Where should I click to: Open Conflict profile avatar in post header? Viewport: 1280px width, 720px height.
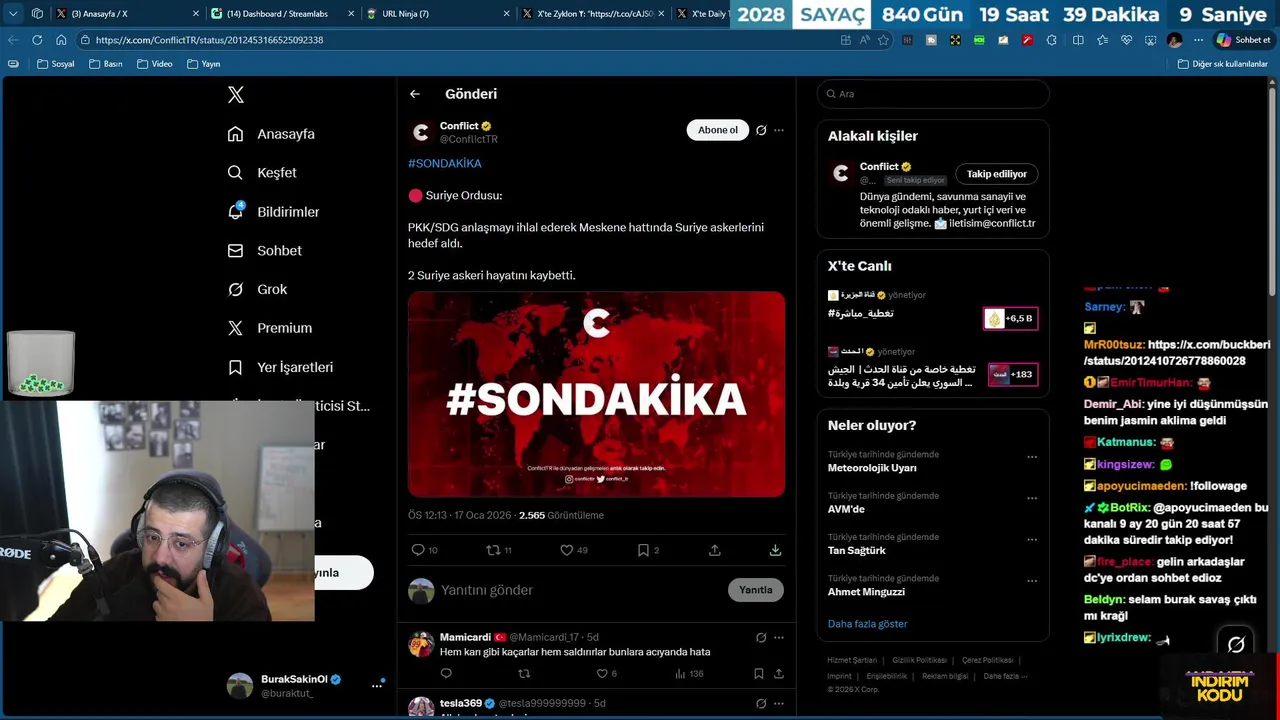pos(422,132)
